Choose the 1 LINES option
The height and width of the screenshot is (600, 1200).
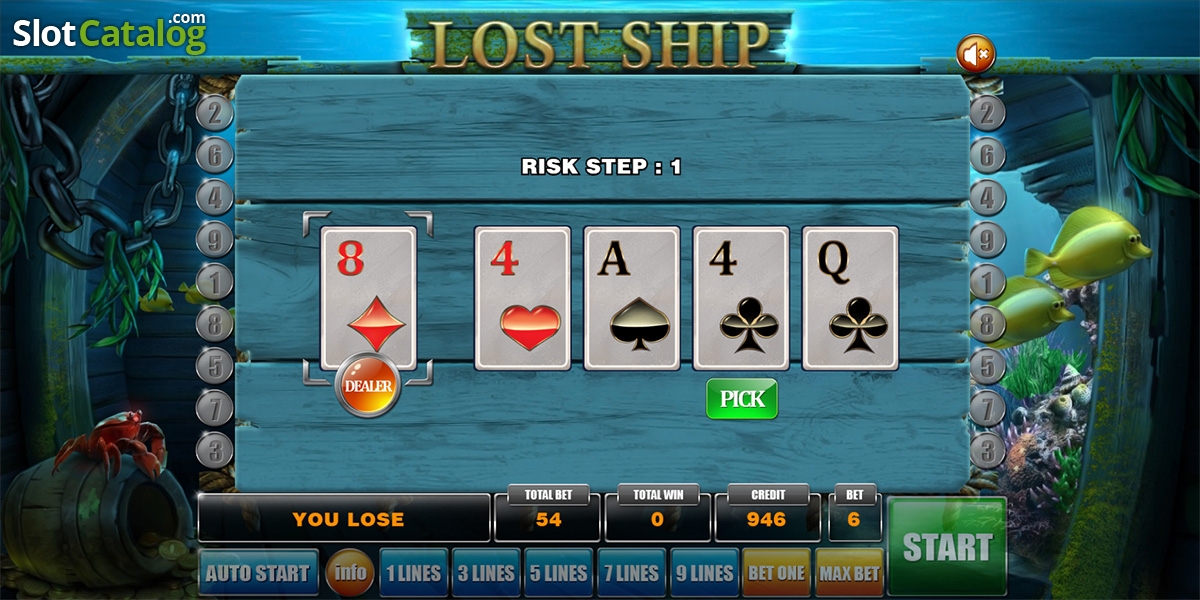[x=414, y=573]
